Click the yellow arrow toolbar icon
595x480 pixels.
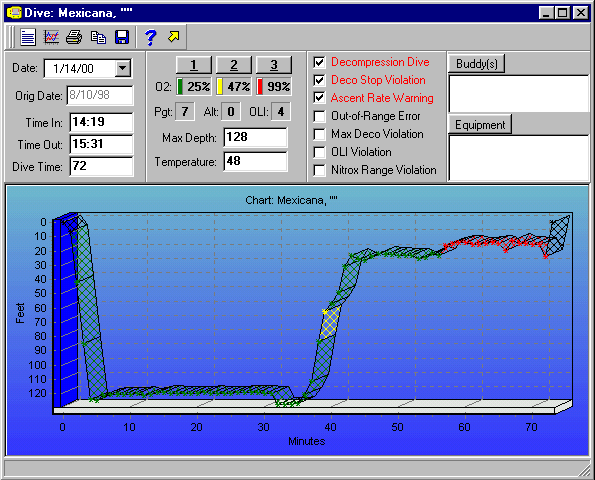tap(174, 37)
